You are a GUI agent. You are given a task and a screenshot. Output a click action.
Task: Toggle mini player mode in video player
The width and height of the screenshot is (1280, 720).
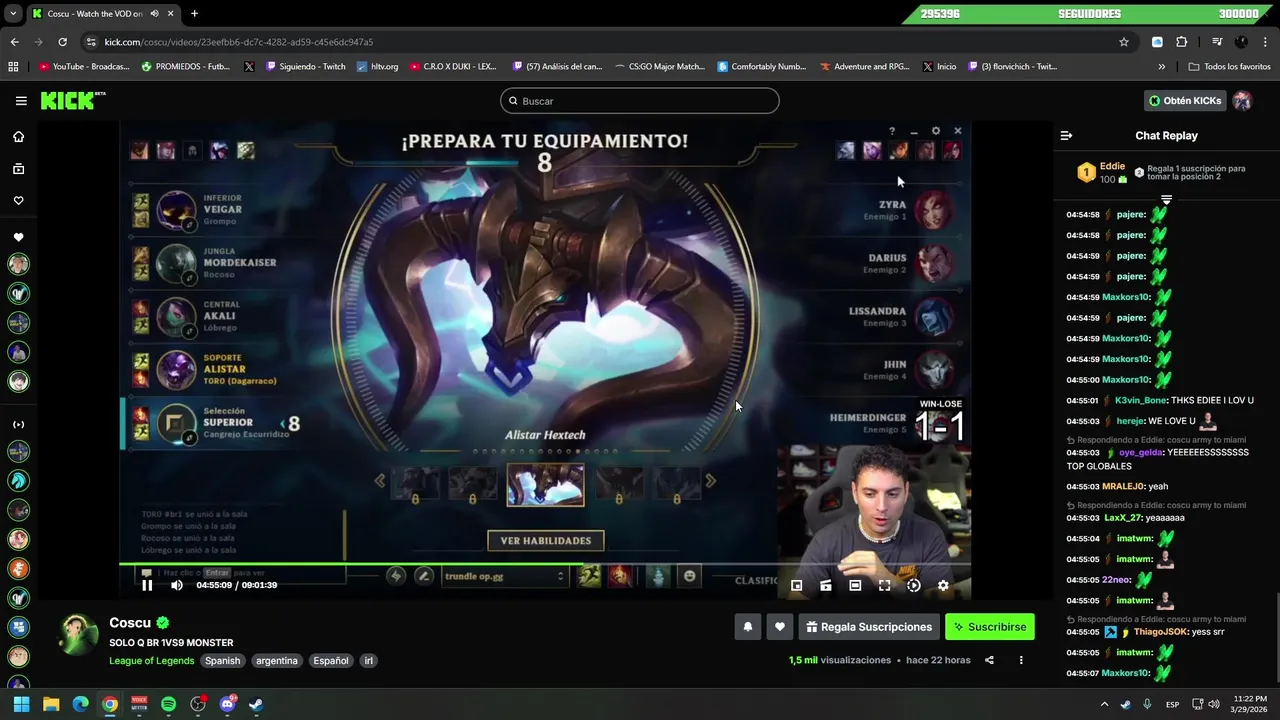tap(797, 586)
